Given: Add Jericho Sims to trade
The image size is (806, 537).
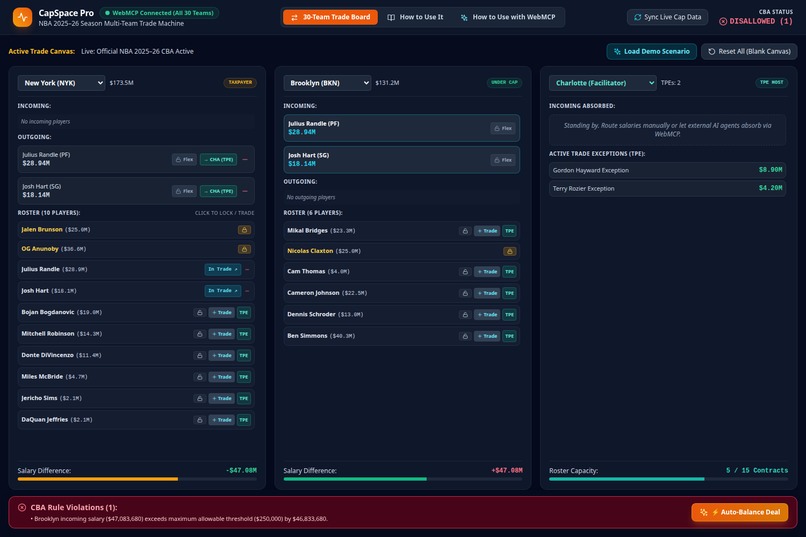Looking at the screenshot, I should coord(222,399).
